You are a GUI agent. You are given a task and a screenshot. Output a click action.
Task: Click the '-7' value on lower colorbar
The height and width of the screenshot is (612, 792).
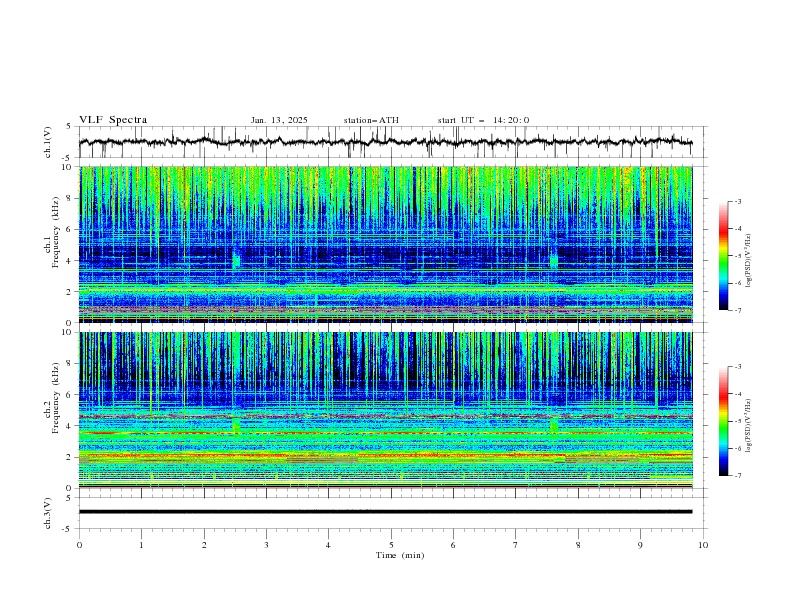[737, 476]
